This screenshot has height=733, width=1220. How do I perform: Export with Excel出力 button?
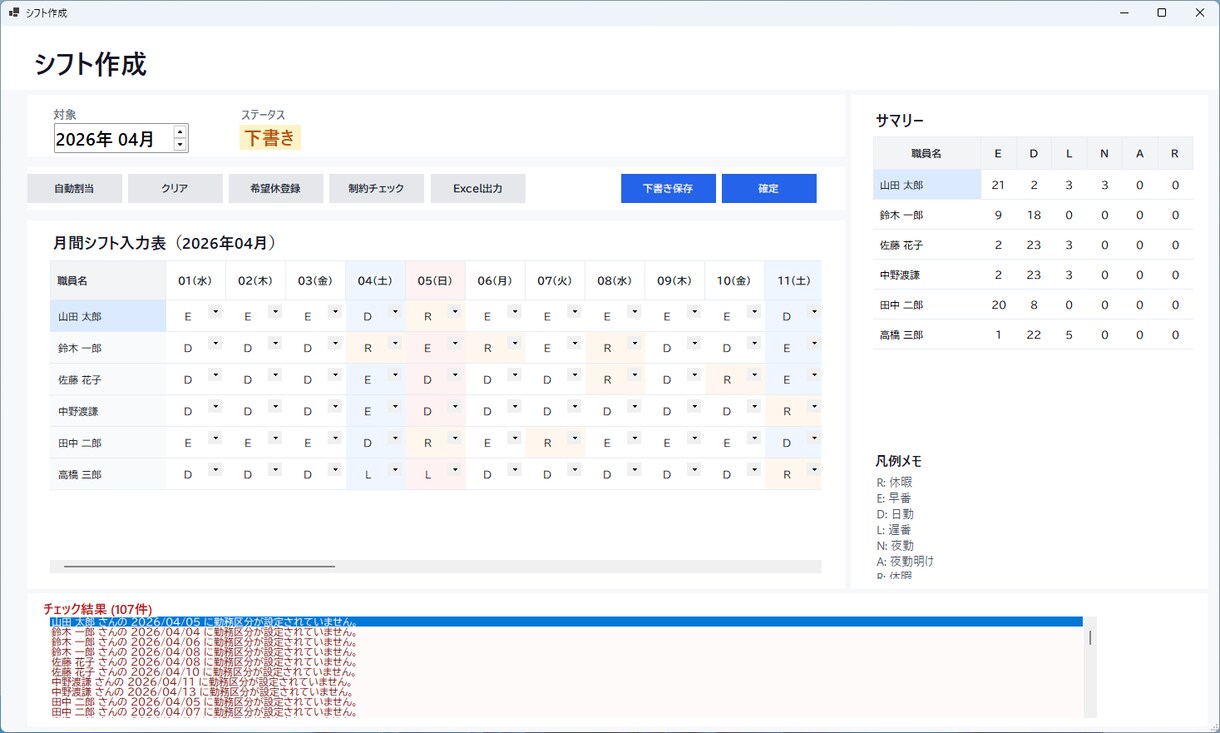477,188
